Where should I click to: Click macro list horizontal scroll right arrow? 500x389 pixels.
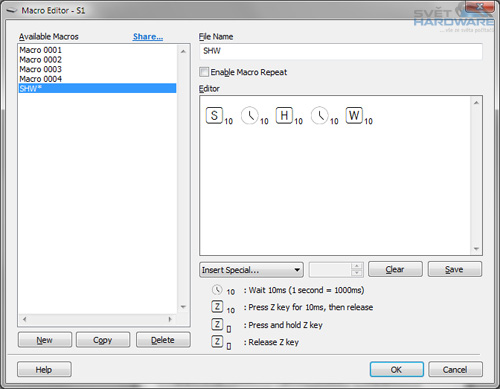click(x=170, y=319)
